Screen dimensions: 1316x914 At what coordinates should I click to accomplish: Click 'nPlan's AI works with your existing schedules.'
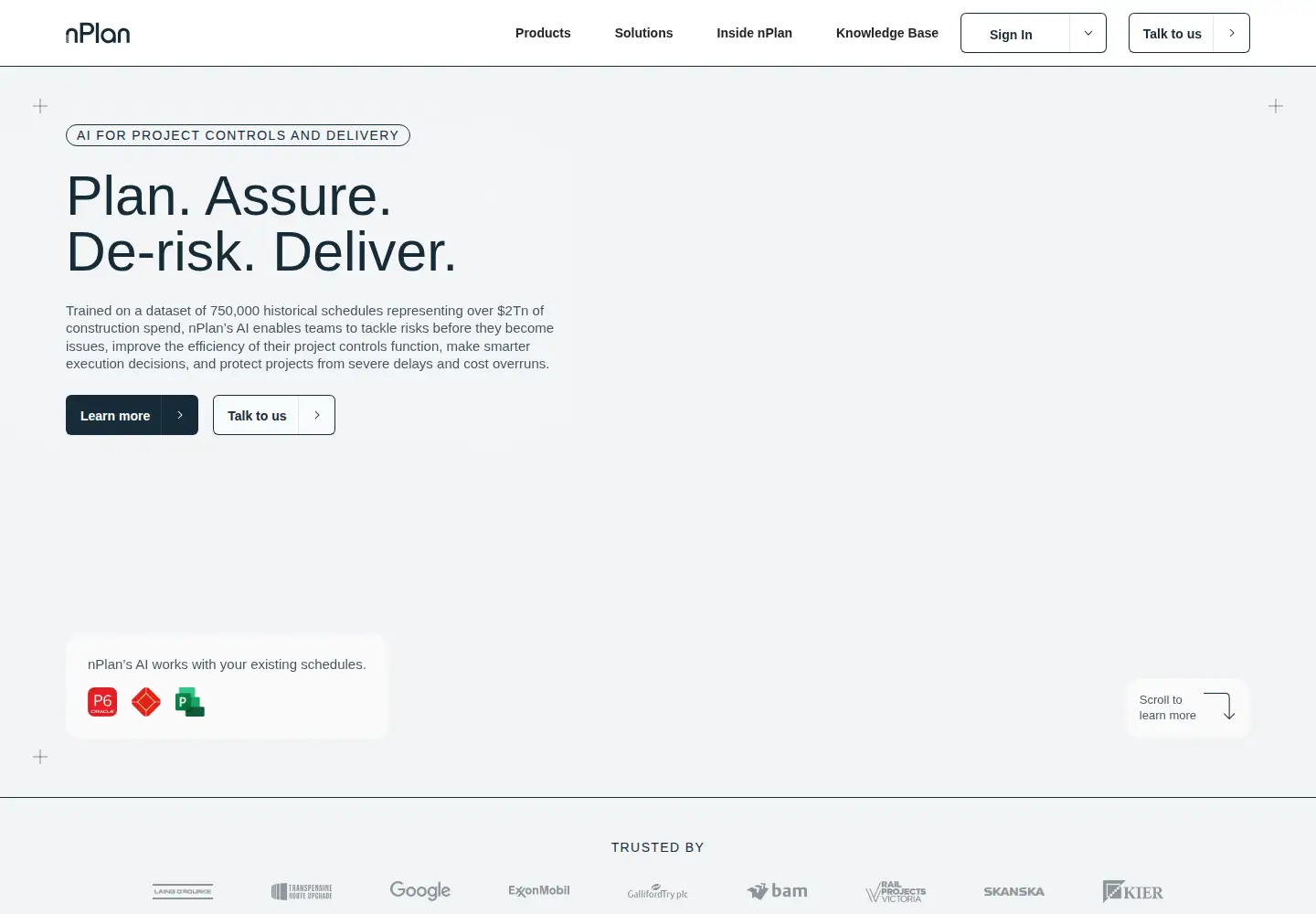[x=227, y=664]
